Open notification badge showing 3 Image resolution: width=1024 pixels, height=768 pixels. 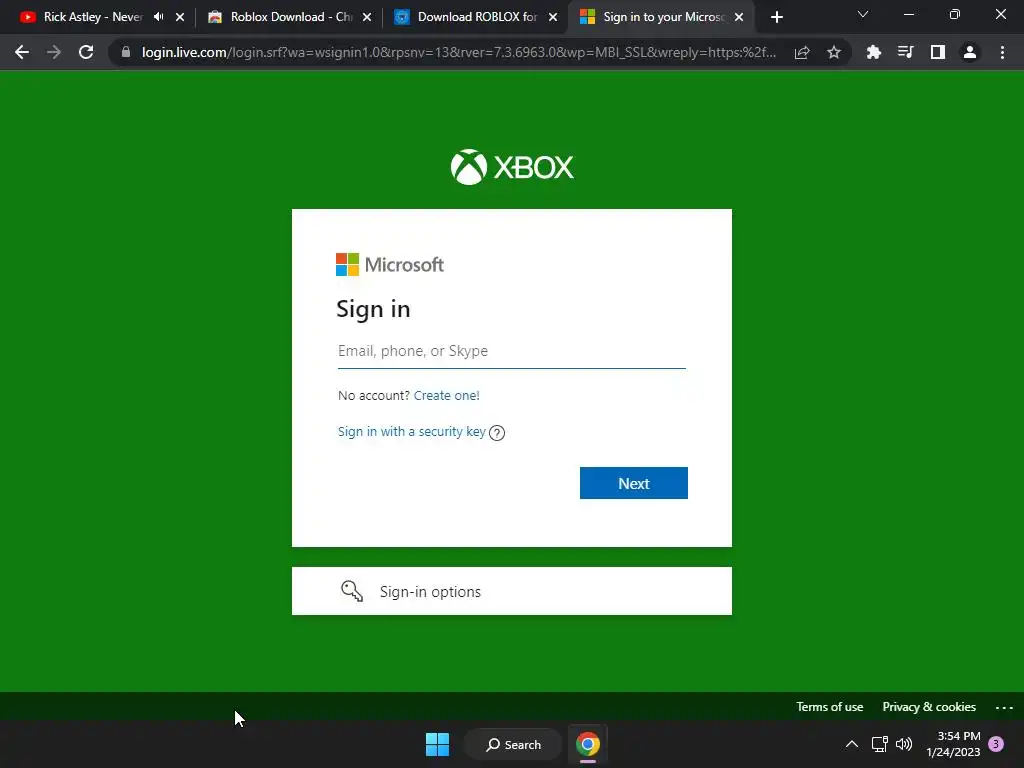(996, 744)
